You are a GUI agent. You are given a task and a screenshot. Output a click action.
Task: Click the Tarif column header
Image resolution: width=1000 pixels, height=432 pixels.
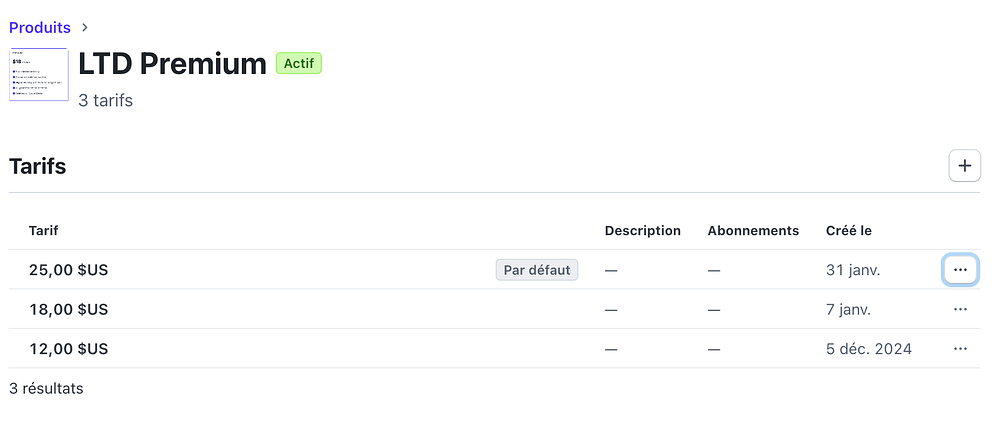coord(44,231)
